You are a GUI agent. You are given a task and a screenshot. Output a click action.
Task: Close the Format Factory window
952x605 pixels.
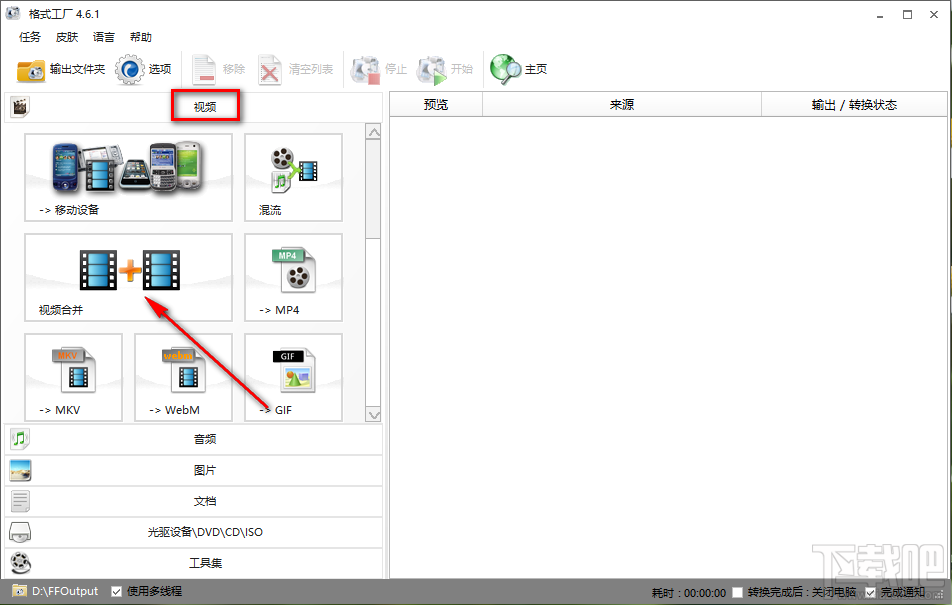934,15
